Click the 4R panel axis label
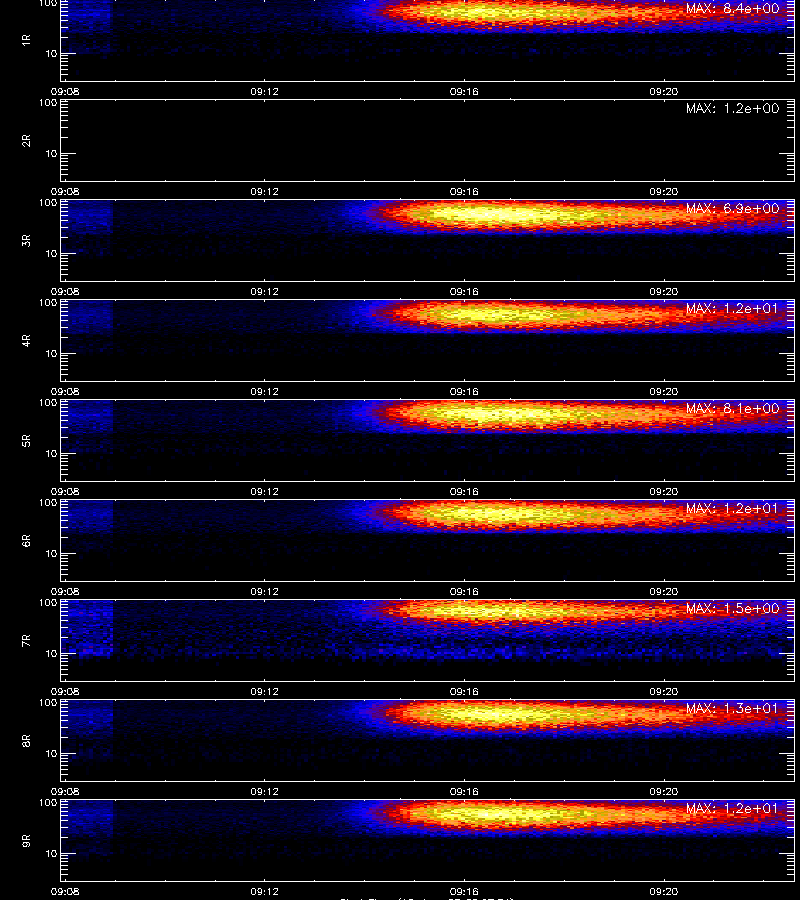 pyautogui.click(x=26, y=340)
